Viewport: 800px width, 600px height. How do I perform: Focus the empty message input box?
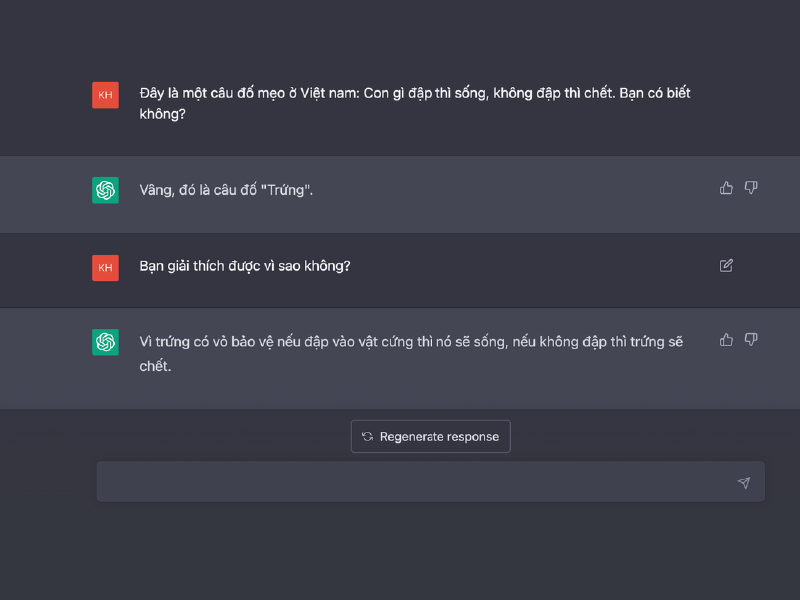click(x=431, y=482)
